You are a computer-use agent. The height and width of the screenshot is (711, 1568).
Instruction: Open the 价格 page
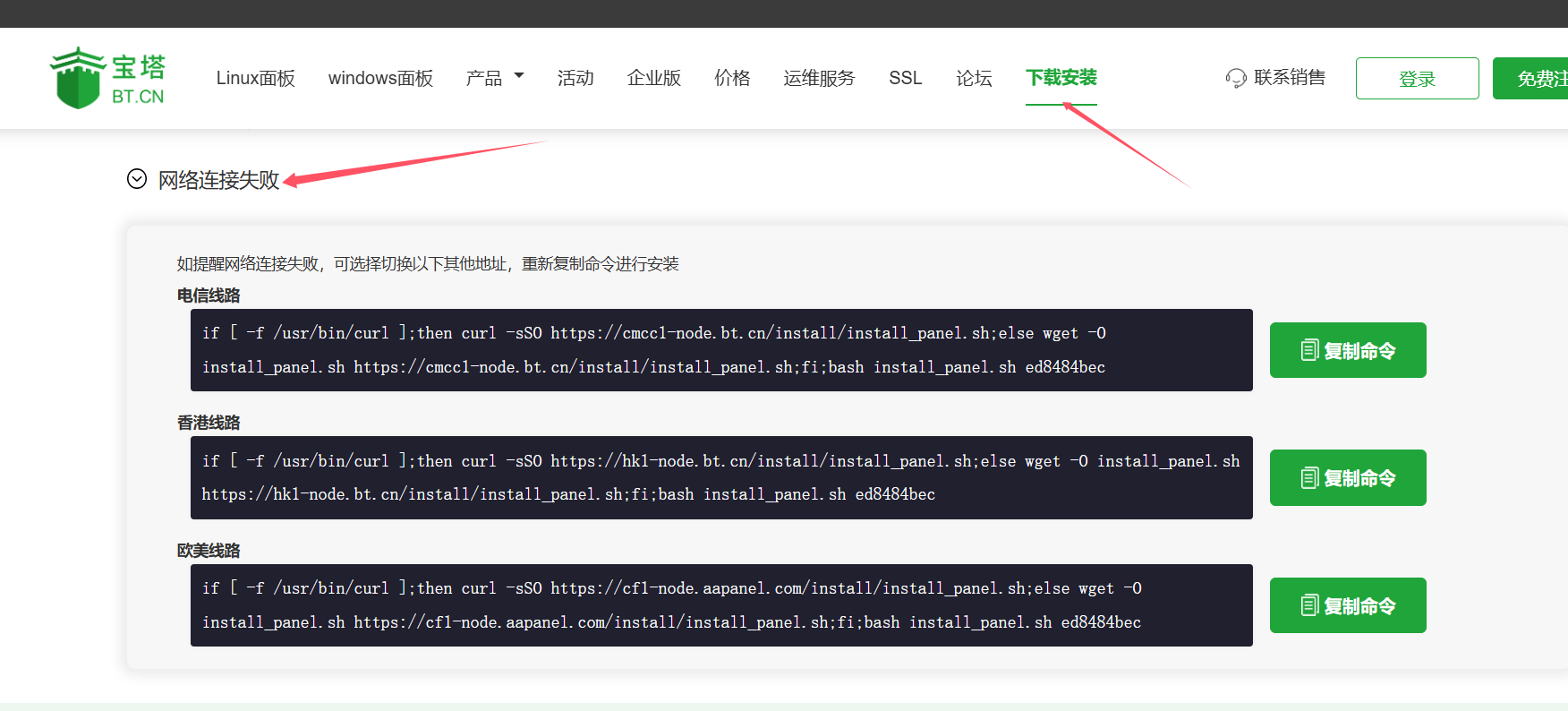coord(732,78)
